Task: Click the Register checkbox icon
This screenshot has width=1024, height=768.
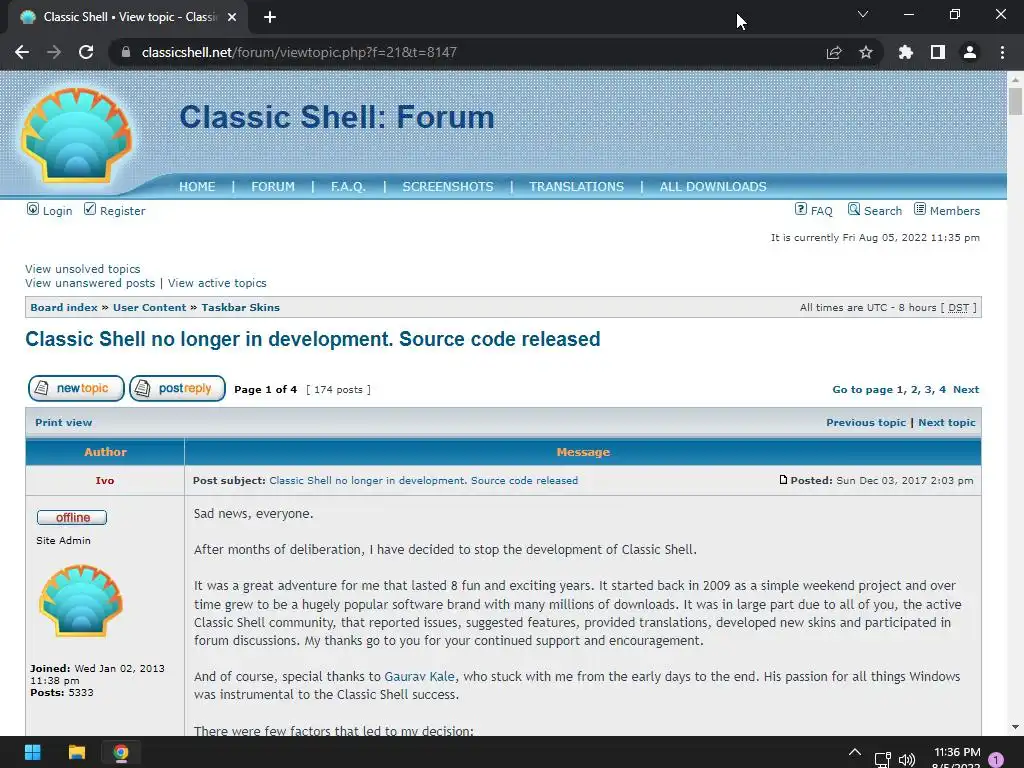Action: 90,209
